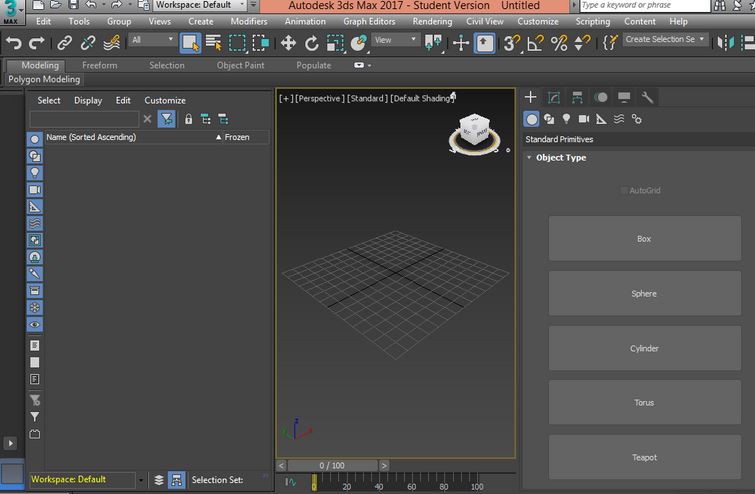Open the Graph Editors menu
The height and width of the screenshot is (494, 755).
tap(369, 22)
